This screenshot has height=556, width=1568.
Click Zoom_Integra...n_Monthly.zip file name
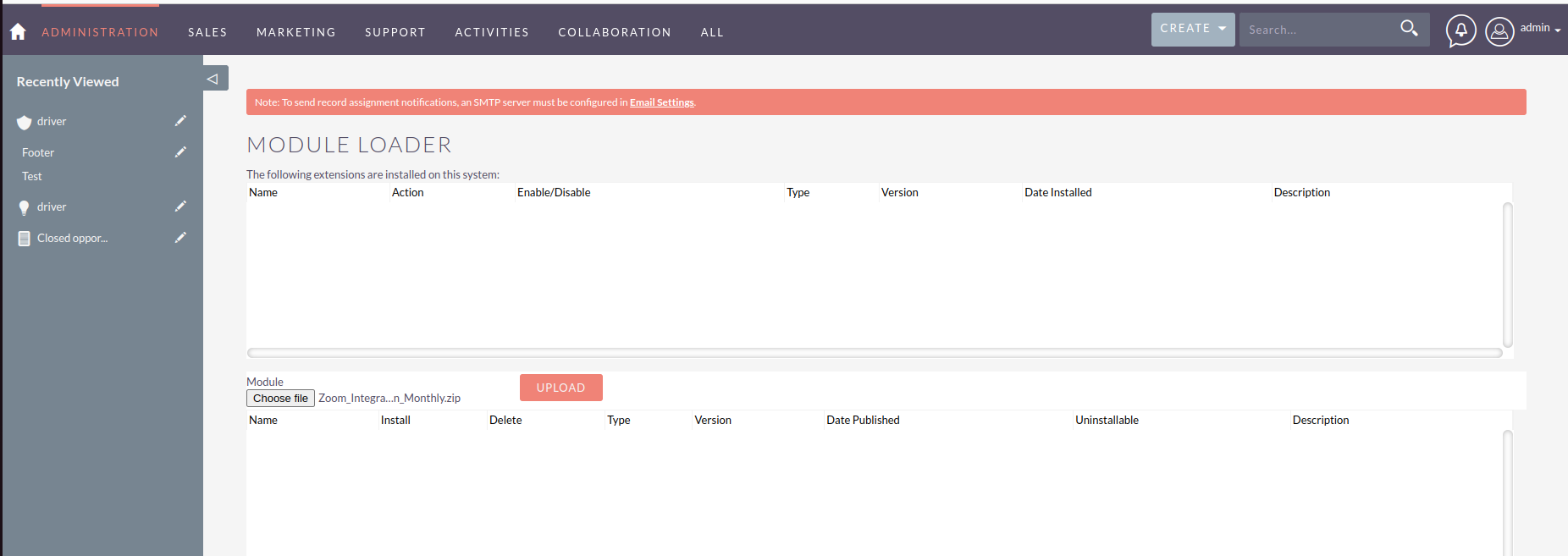(389, 399)
